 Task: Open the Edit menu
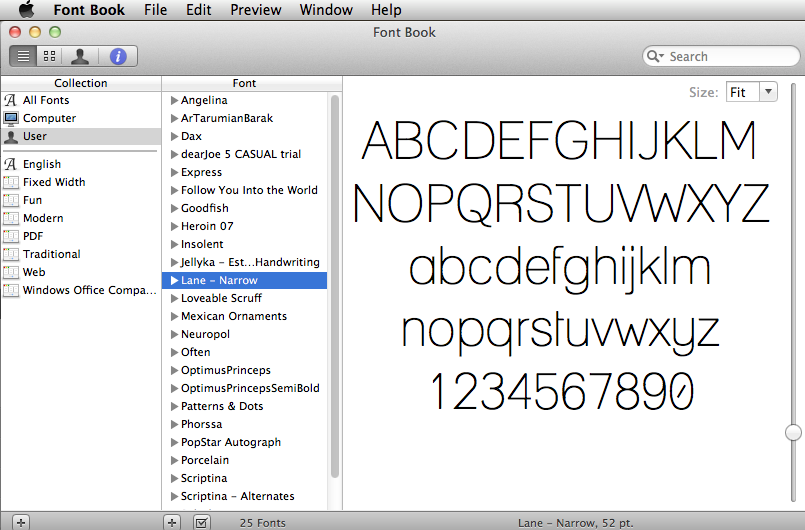pyautogui.click(x=199, y=10)
